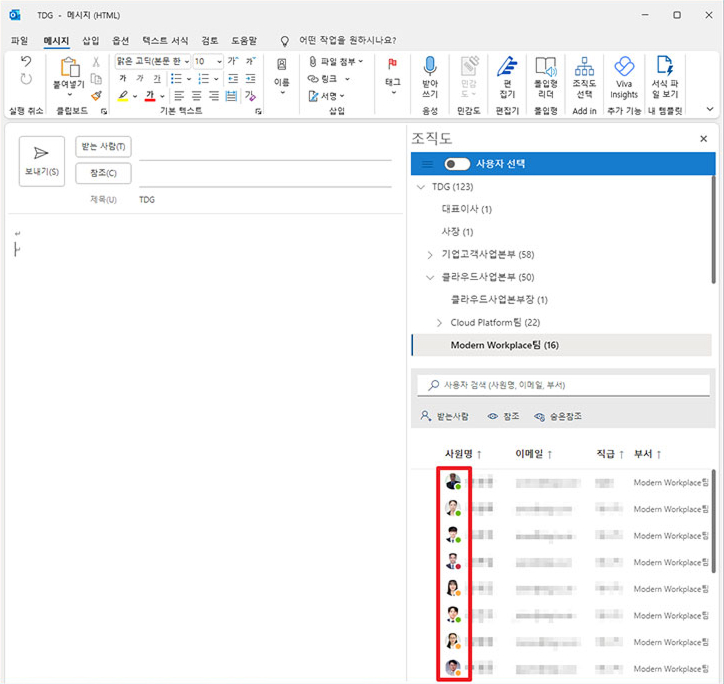Screen dimensions: 724x684
Task: Select the format painter brush icon
Action: pyautogui.click(x=96, y=96)
